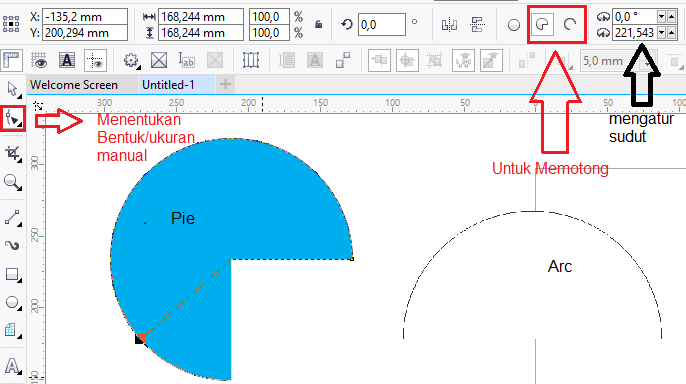
Task: Click the horizontal scale 100,0 field
Action: tap(270, 17)
